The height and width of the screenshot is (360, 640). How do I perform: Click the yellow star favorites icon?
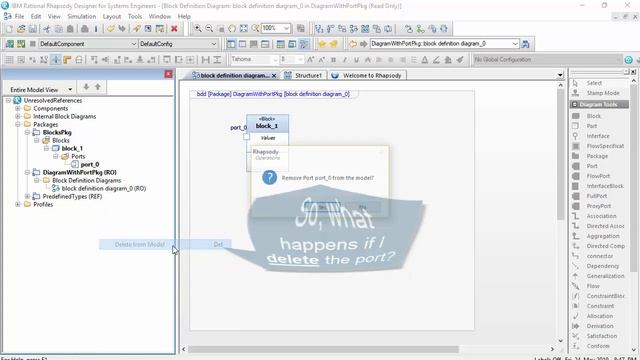point(322,44)
